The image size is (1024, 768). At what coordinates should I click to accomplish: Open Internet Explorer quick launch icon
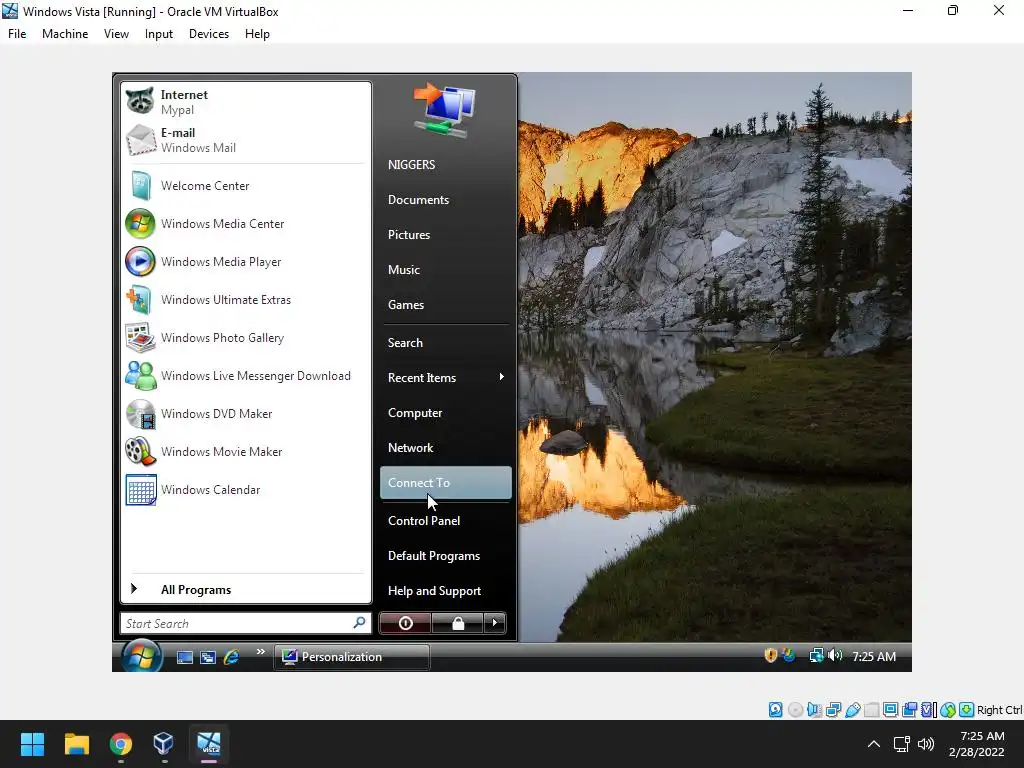[231, 657]
